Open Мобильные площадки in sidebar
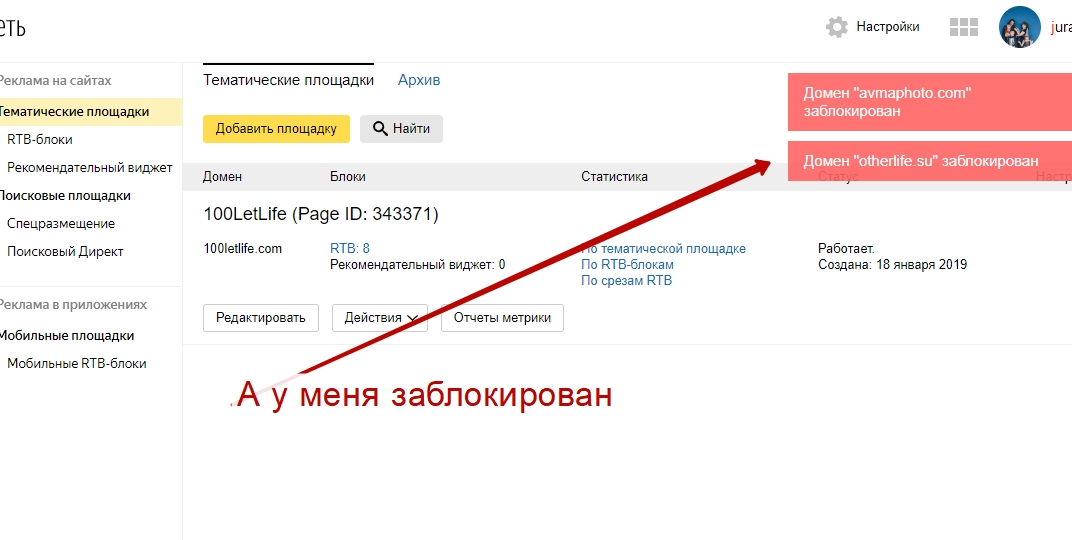 67,336
